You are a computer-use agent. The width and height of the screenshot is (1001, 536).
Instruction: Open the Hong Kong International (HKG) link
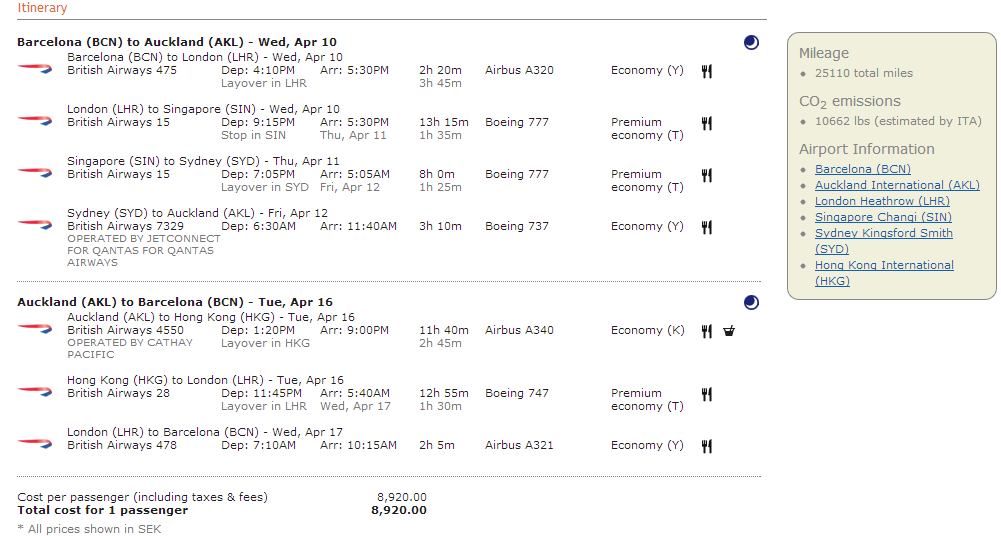click(x=884, y=272)
